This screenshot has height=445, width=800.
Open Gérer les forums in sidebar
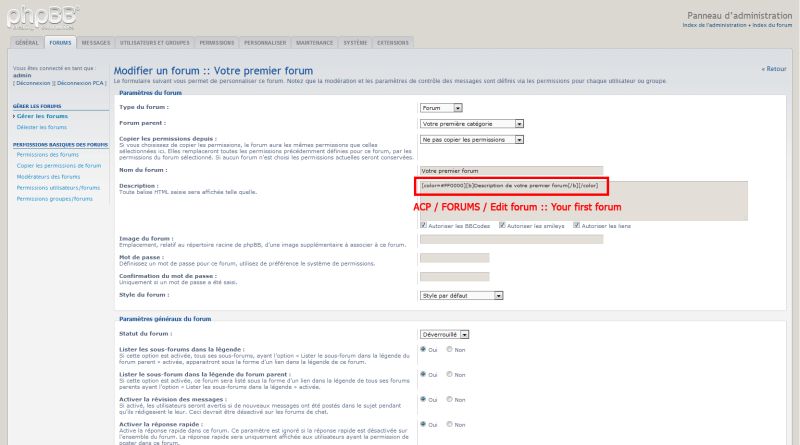[42, 116]
